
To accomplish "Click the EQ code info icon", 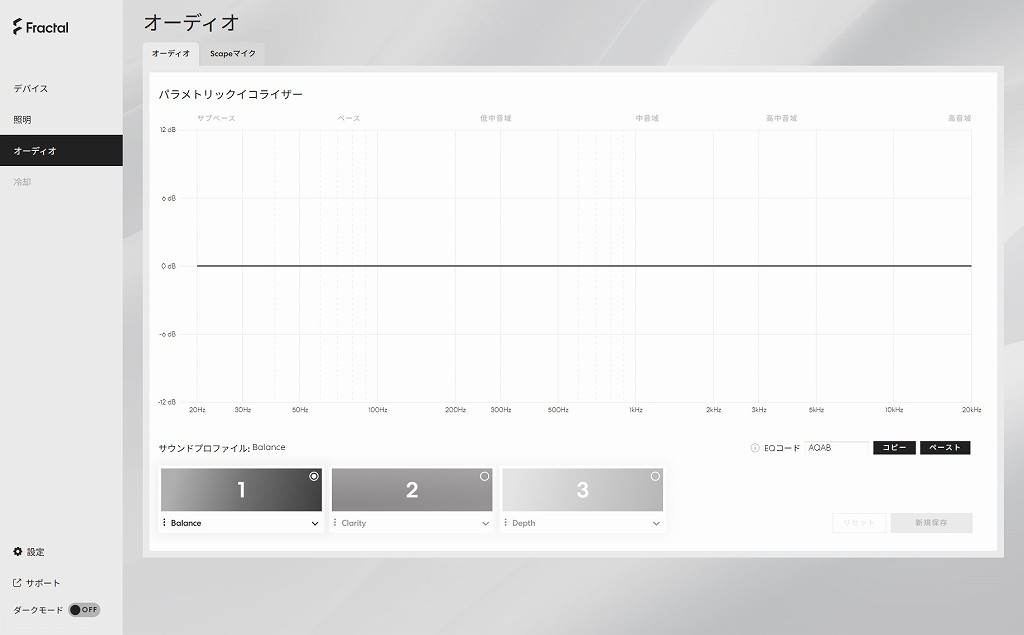I will [755, 448].
